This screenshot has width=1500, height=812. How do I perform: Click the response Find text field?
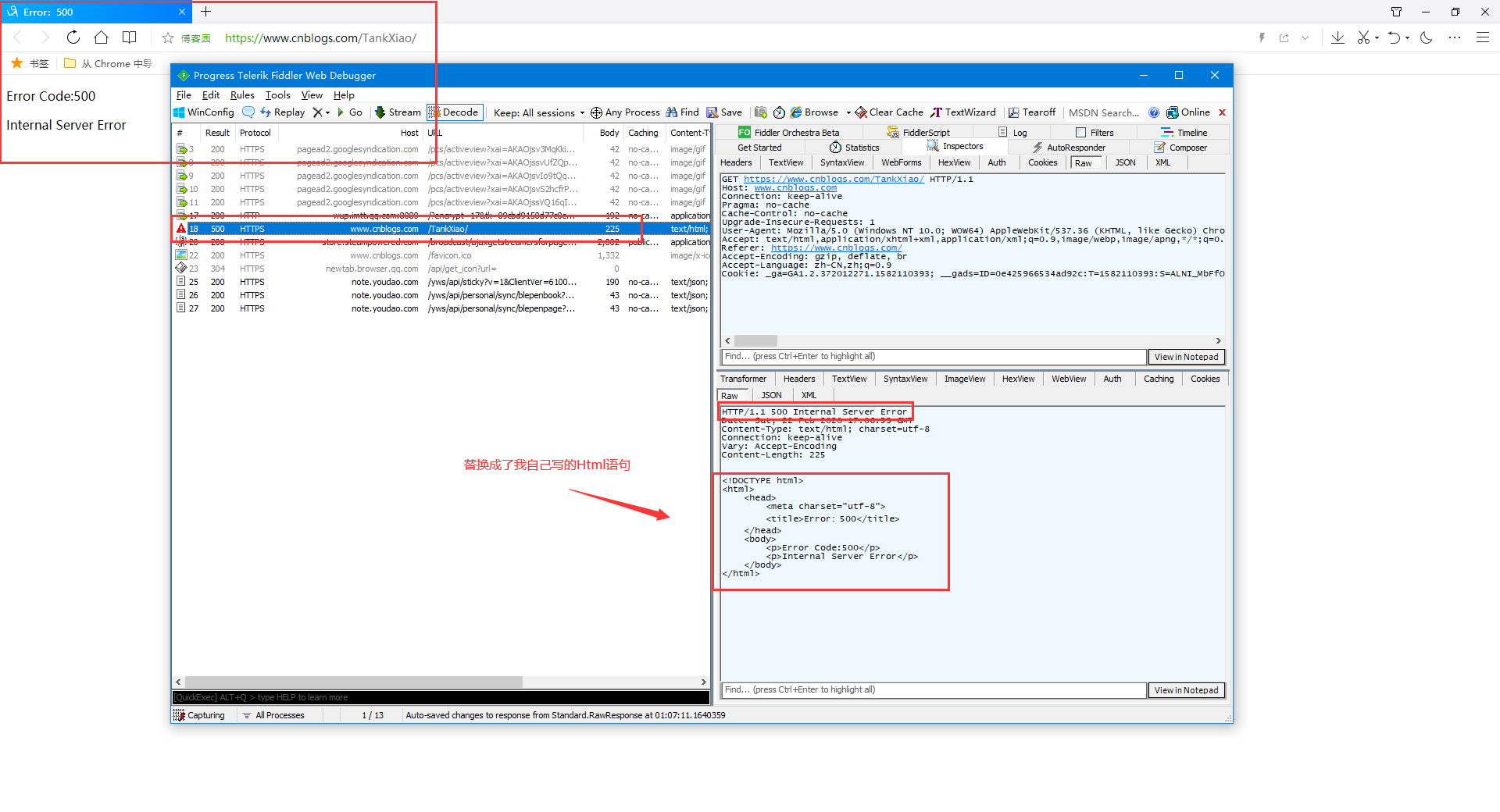click(x=933, y=690)
